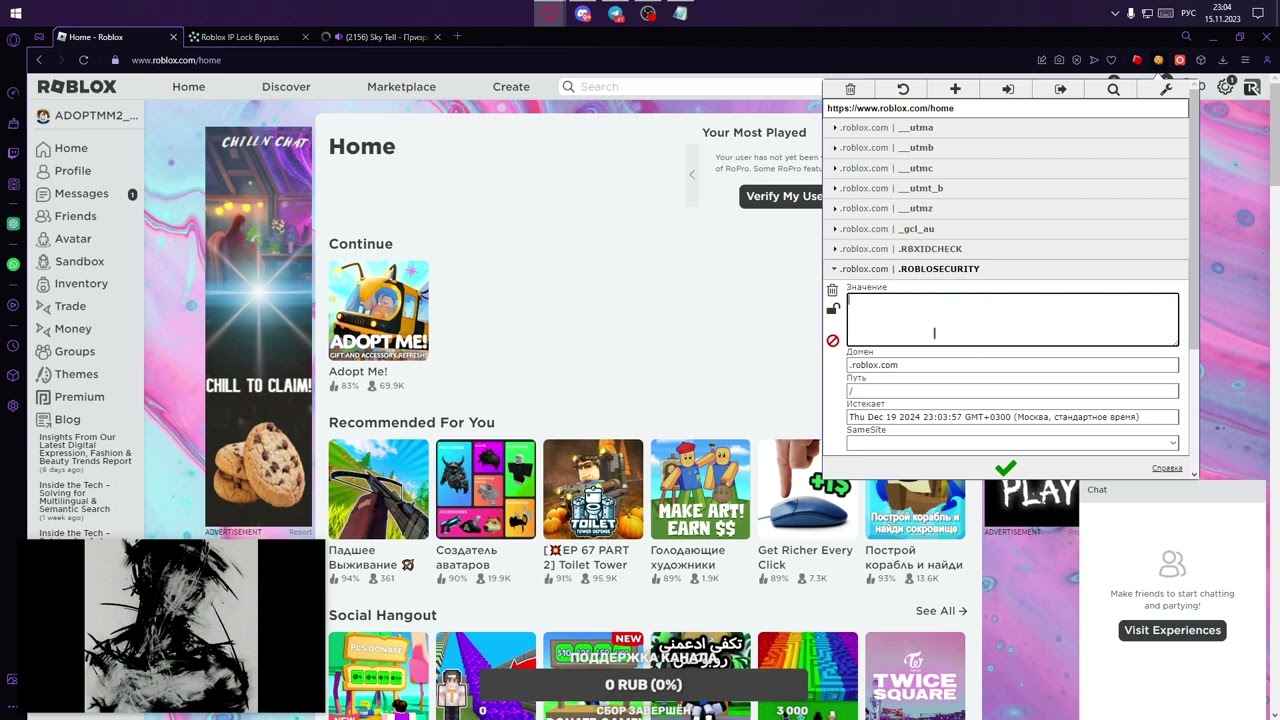This screenshot has height=720, width=1280.
Task: Open the Windows Start button
Action: pos(15,13)
